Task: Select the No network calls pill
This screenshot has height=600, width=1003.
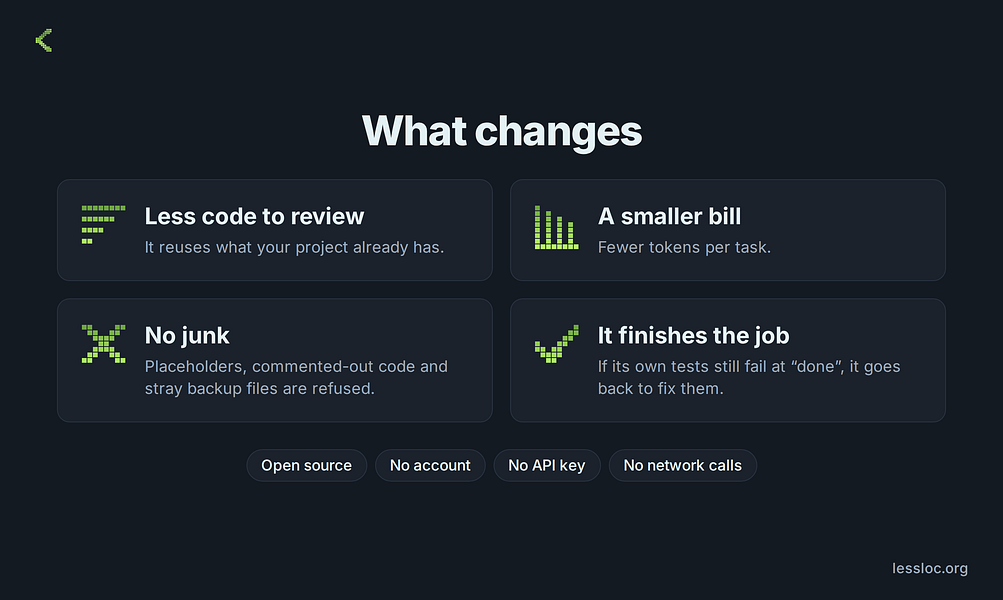Action: pos(683,466)
